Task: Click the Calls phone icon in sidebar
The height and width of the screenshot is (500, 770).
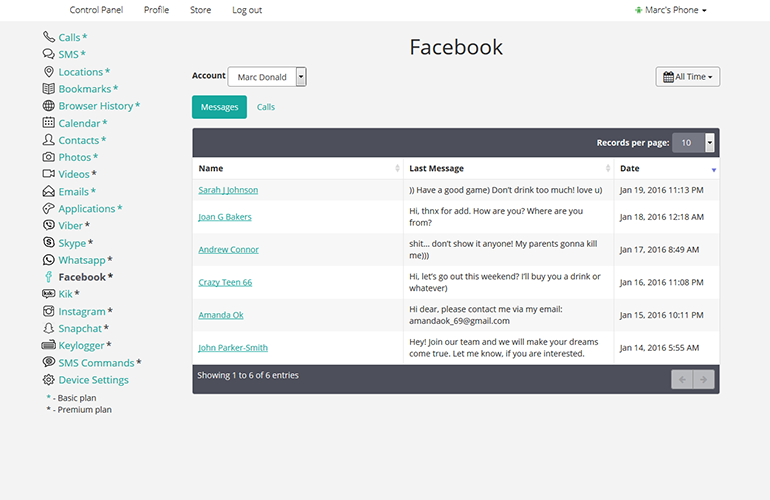Action: (49, 37)
